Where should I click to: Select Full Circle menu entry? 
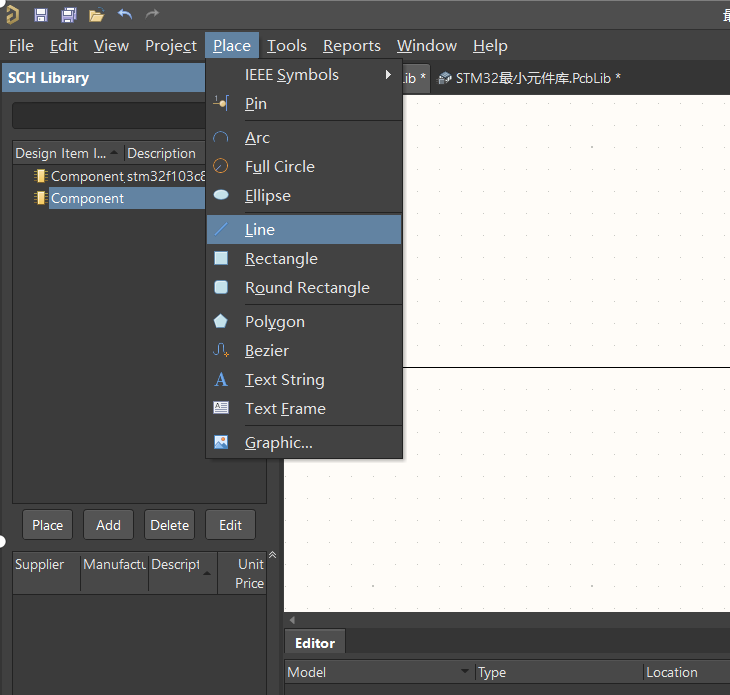click(304, 166)
